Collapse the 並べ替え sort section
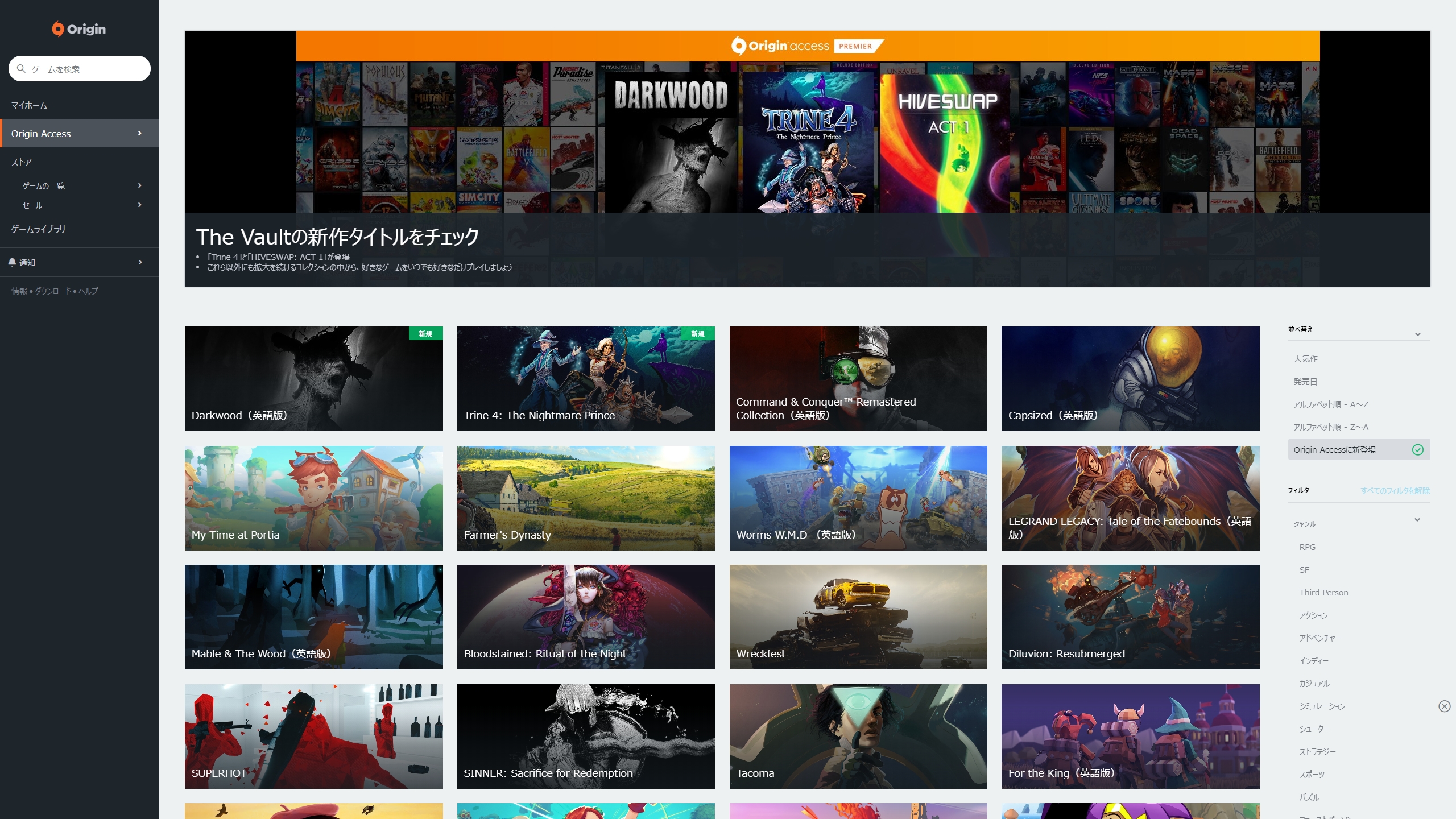Viewport: 1456px width, 819px height. (x=1417, y=334)
